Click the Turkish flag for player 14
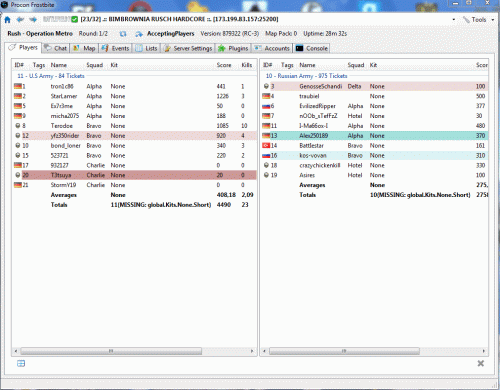This screenshot has width=500, height=390. (x=266, y=145)
